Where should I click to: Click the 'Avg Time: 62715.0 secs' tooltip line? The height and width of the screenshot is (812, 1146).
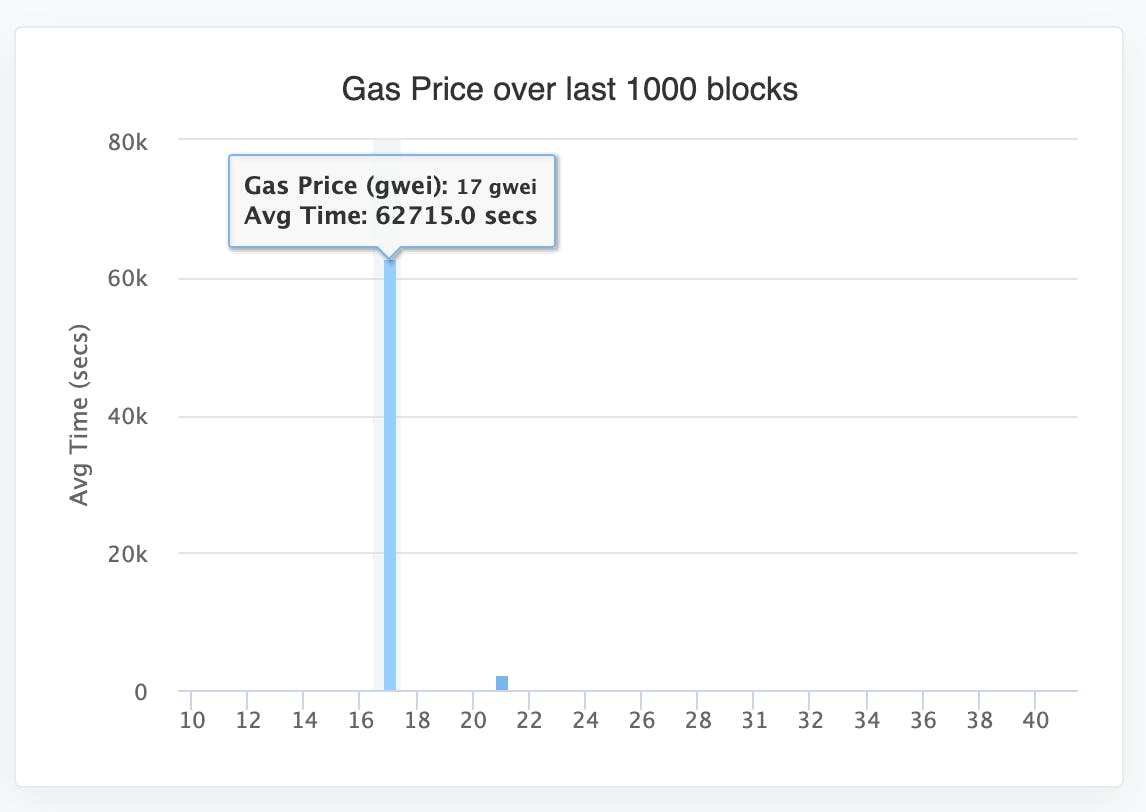tap(391, 215)
